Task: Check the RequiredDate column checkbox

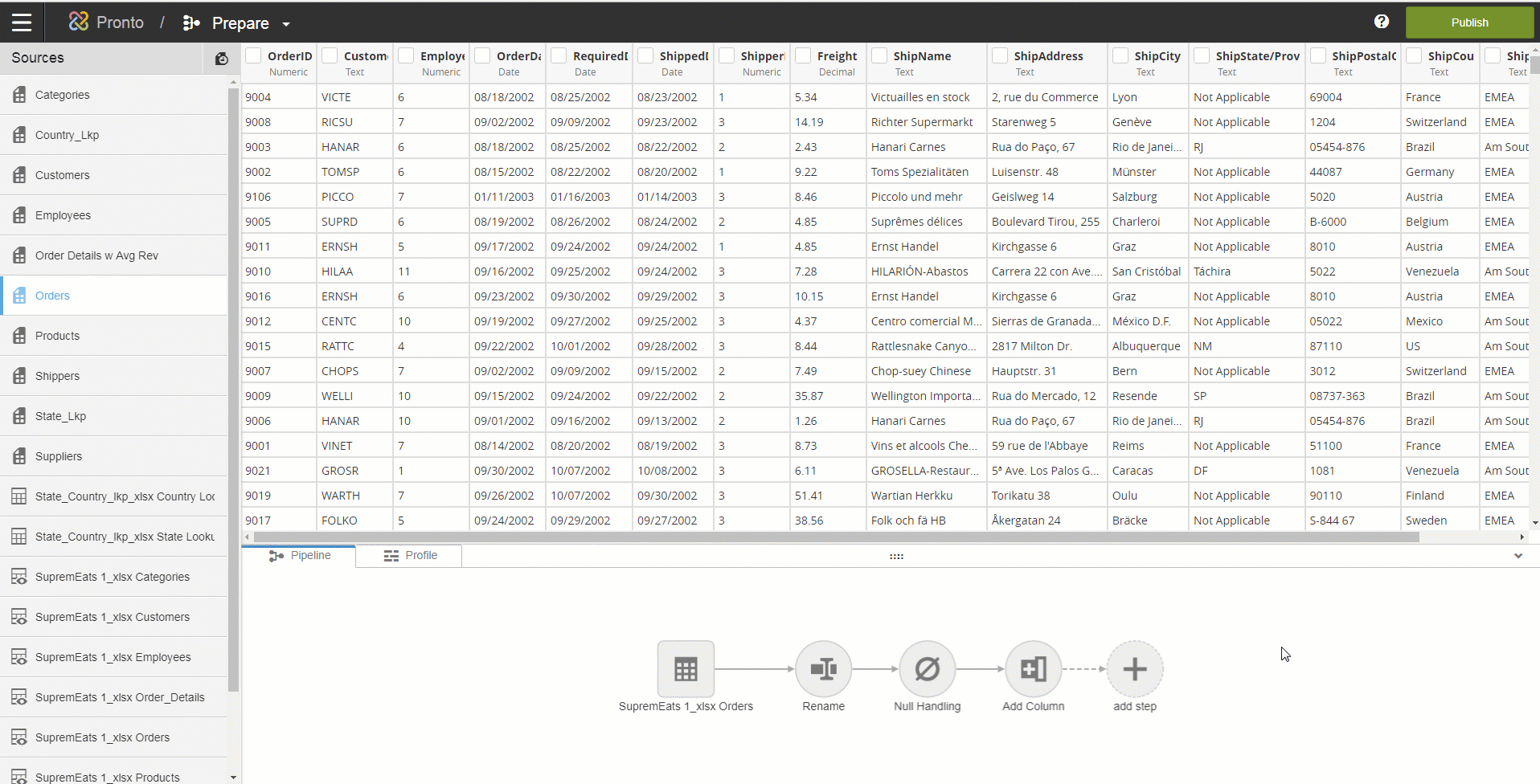Action: [559, 55]
